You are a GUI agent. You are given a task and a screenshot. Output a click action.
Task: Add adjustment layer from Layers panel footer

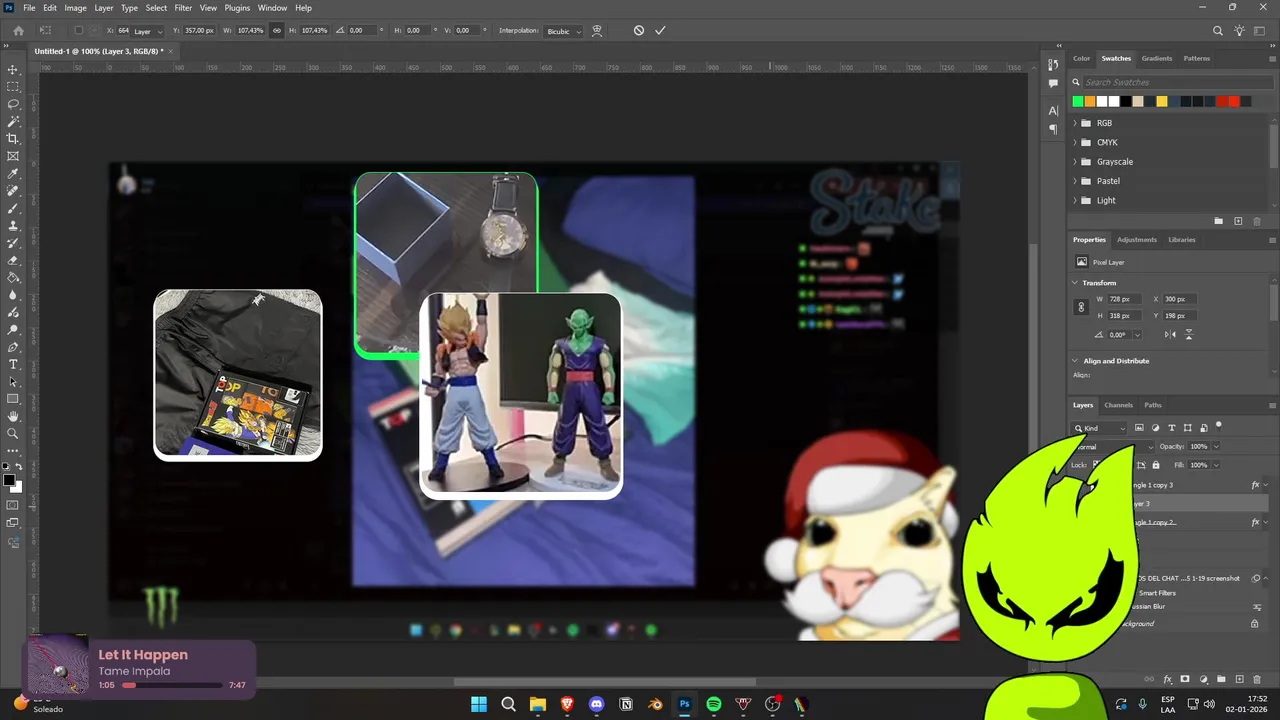click(1203, 679)
